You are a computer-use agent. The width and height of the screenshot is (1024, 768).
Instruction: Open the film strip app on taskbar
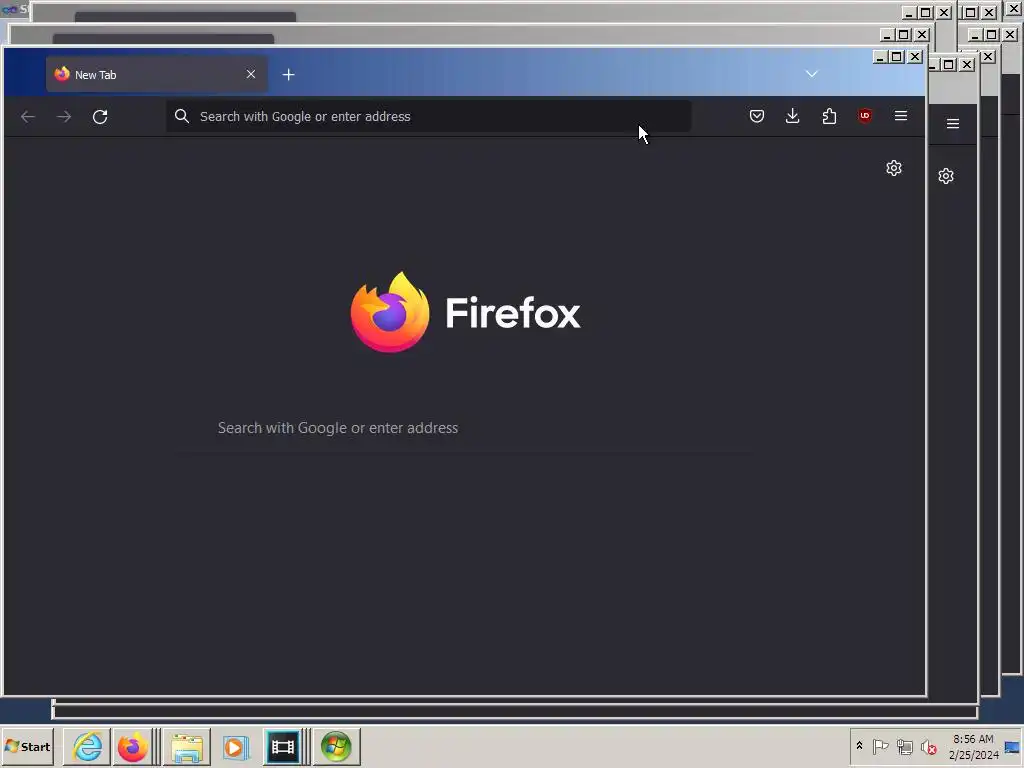pyautogui.click(x=283, y=746)
